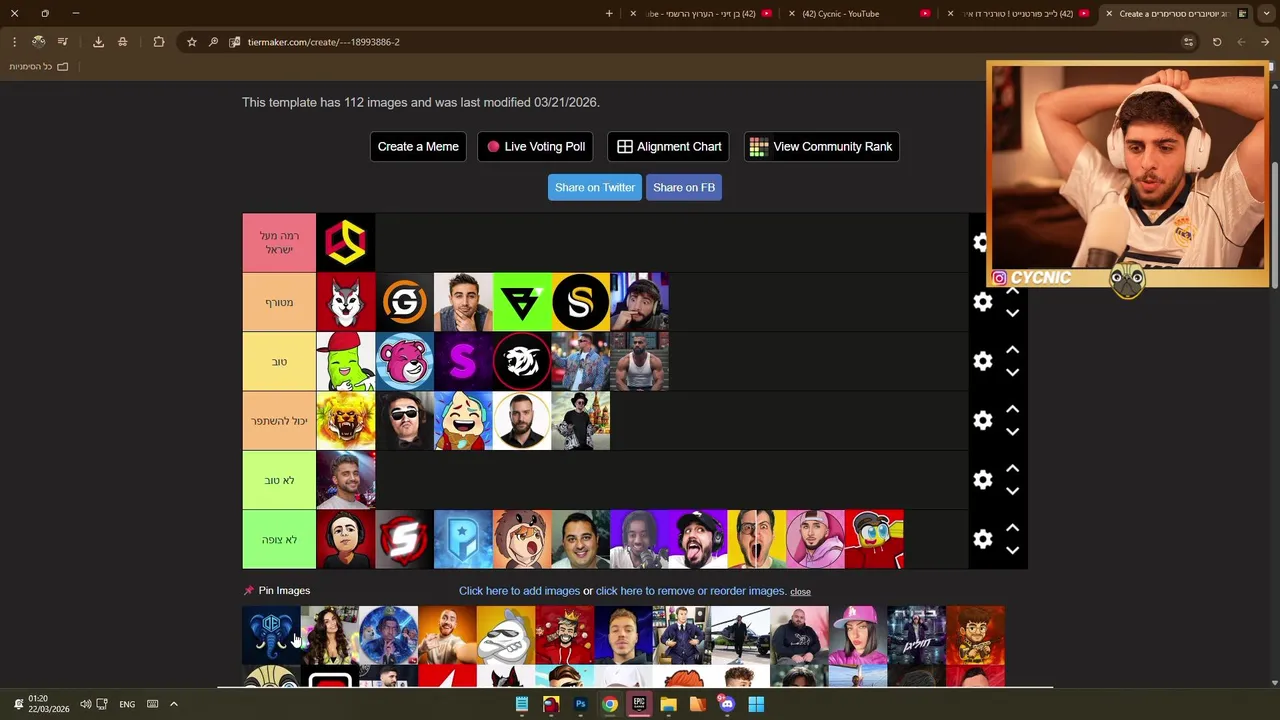Select the active Create a tier list tab
Screen dimensions: 1280x720
click(x=1177, y=14)
